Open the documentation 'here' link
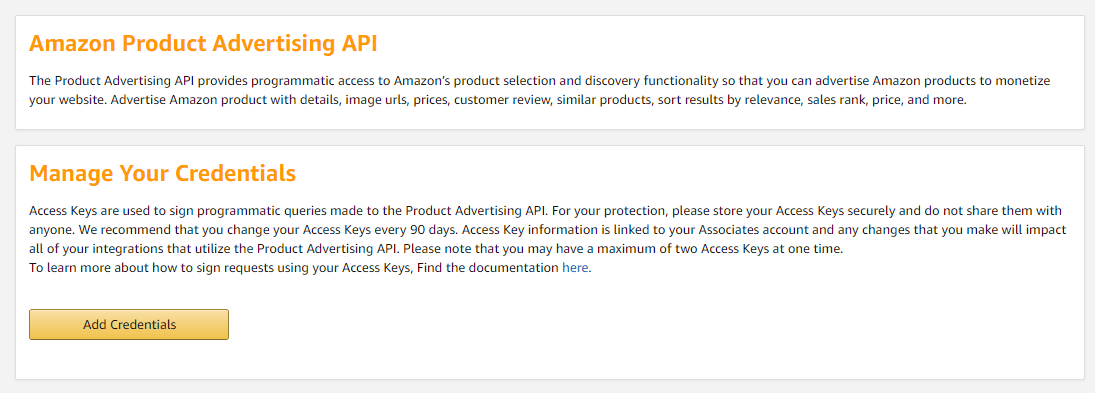Viewport: 1095px width, 393px height. [x=575, y=267]
